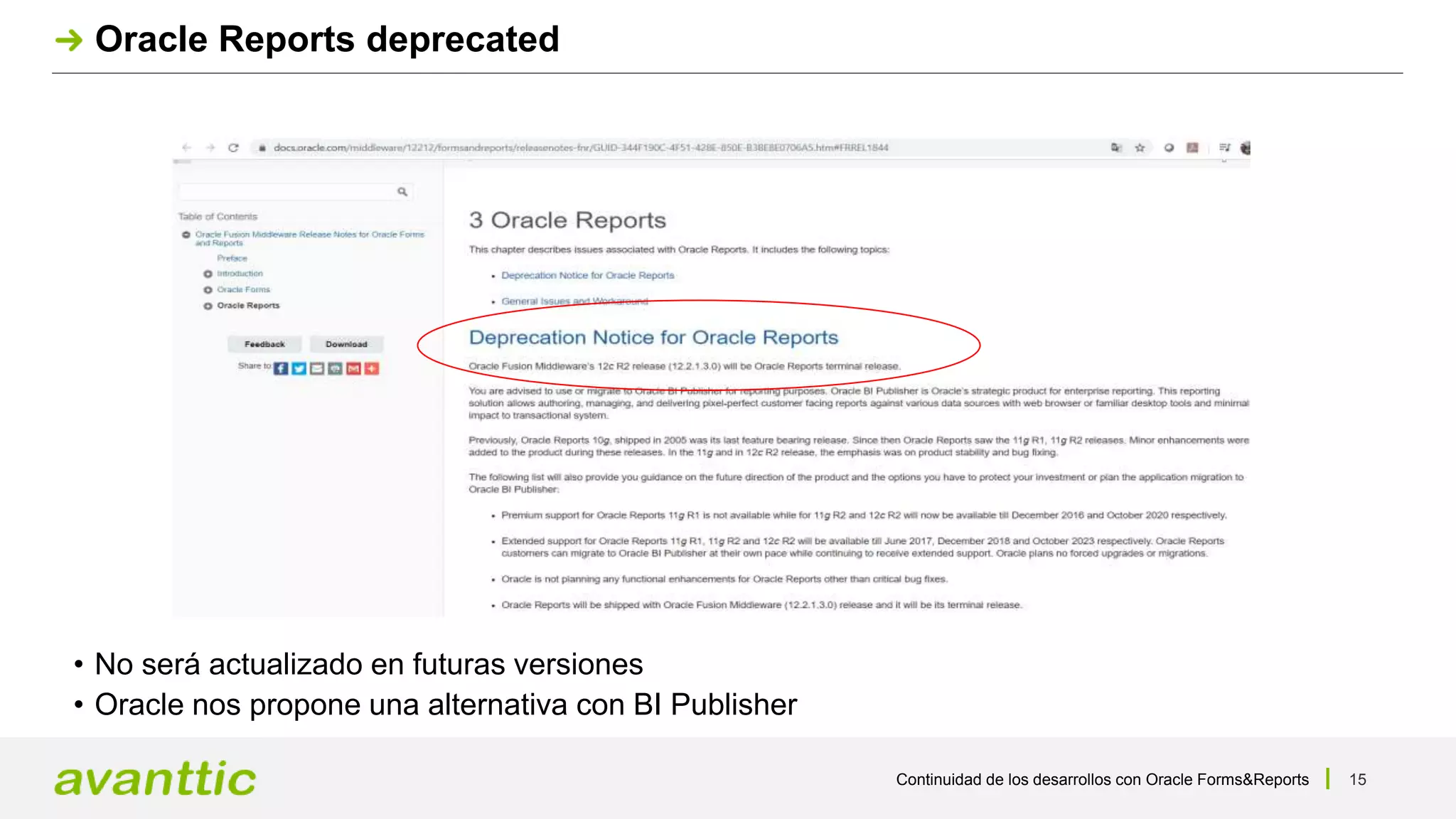Screen dimensions: 1456x819
Task: Expand the Oracle Reports tree node
Action: click(208, 306)
